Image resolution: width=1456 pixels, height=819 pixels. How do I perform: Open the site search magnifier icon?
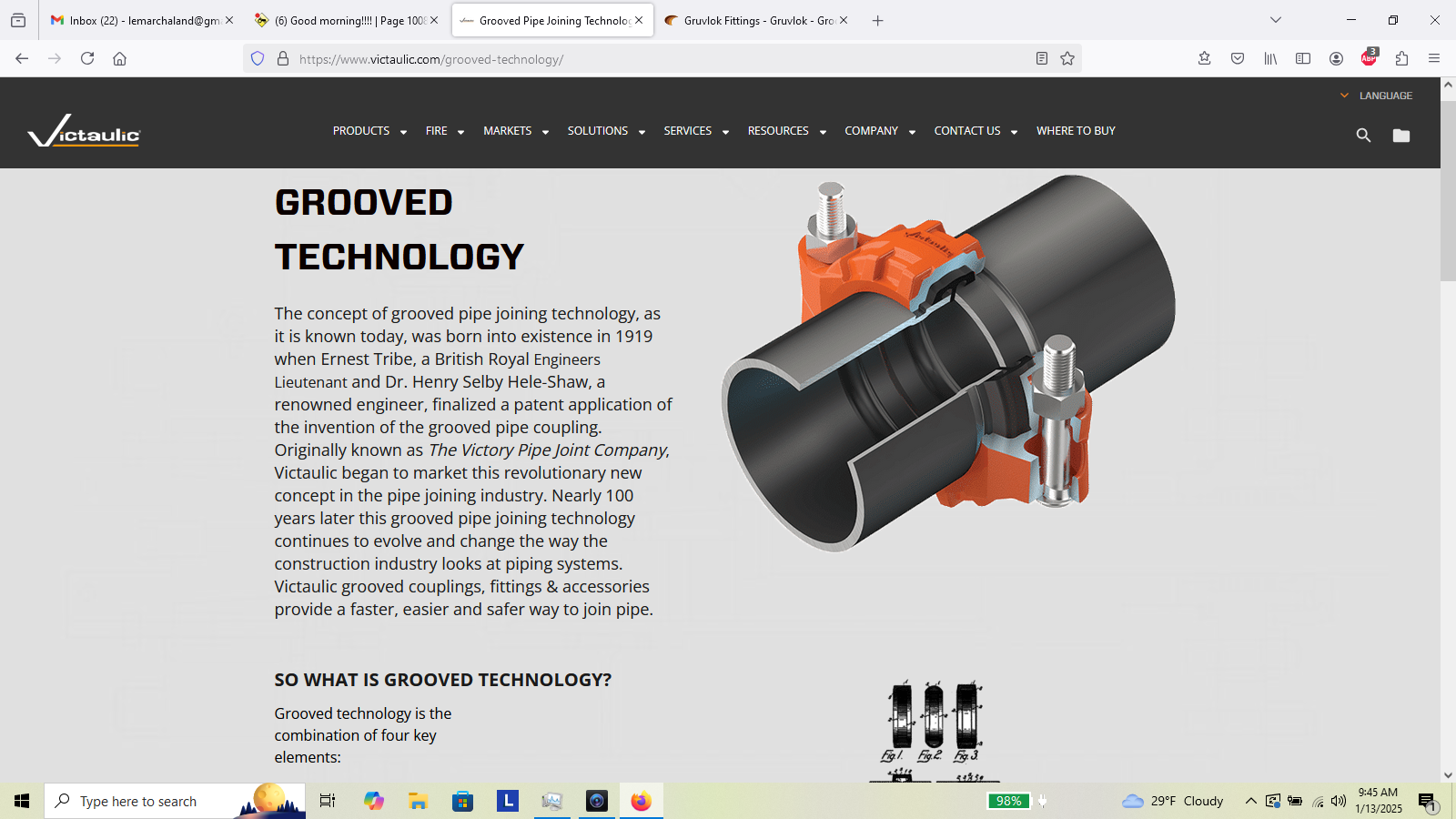point(1363,136)
